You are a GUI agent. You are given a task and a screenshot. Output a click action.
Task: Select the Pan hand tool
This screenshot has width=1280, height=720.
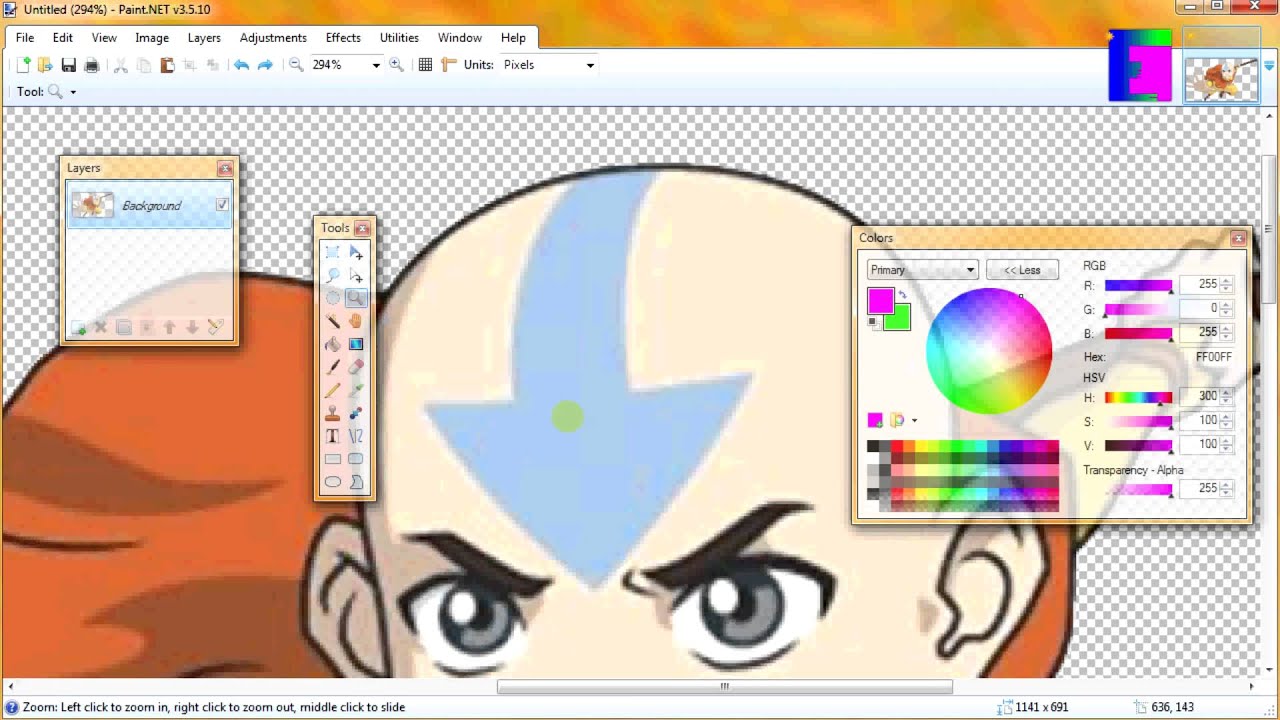click(x=356, y=321)
